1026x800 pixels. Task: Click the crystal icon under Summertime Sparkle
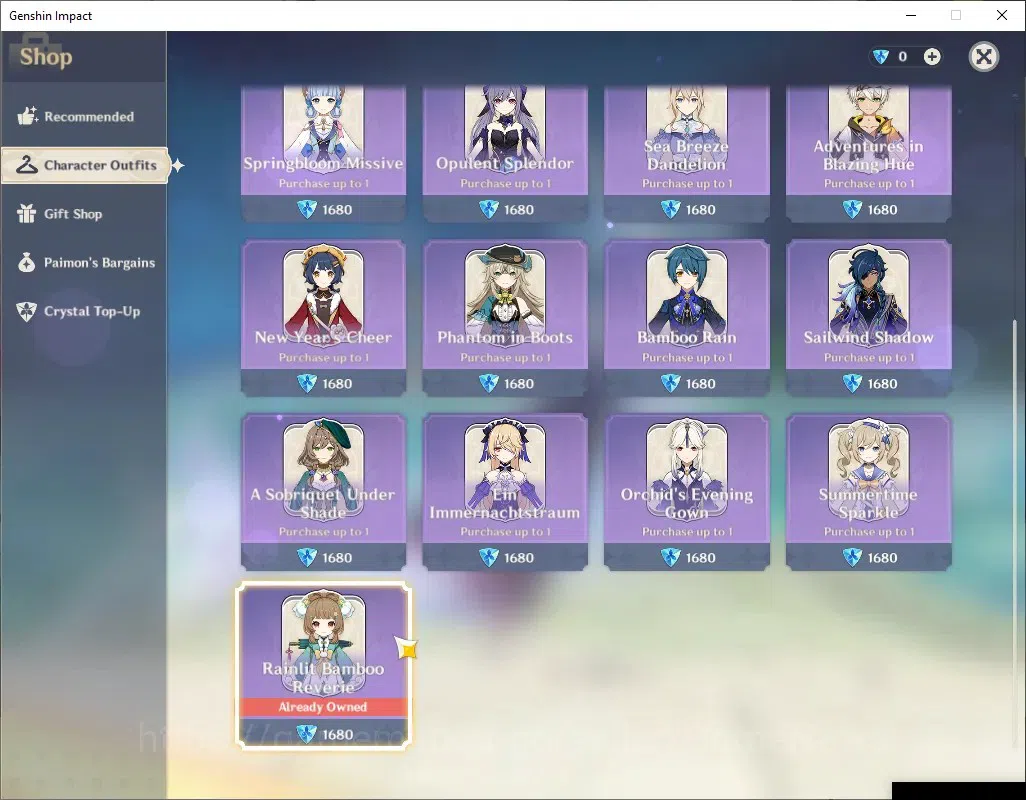[x=852, y=557]
